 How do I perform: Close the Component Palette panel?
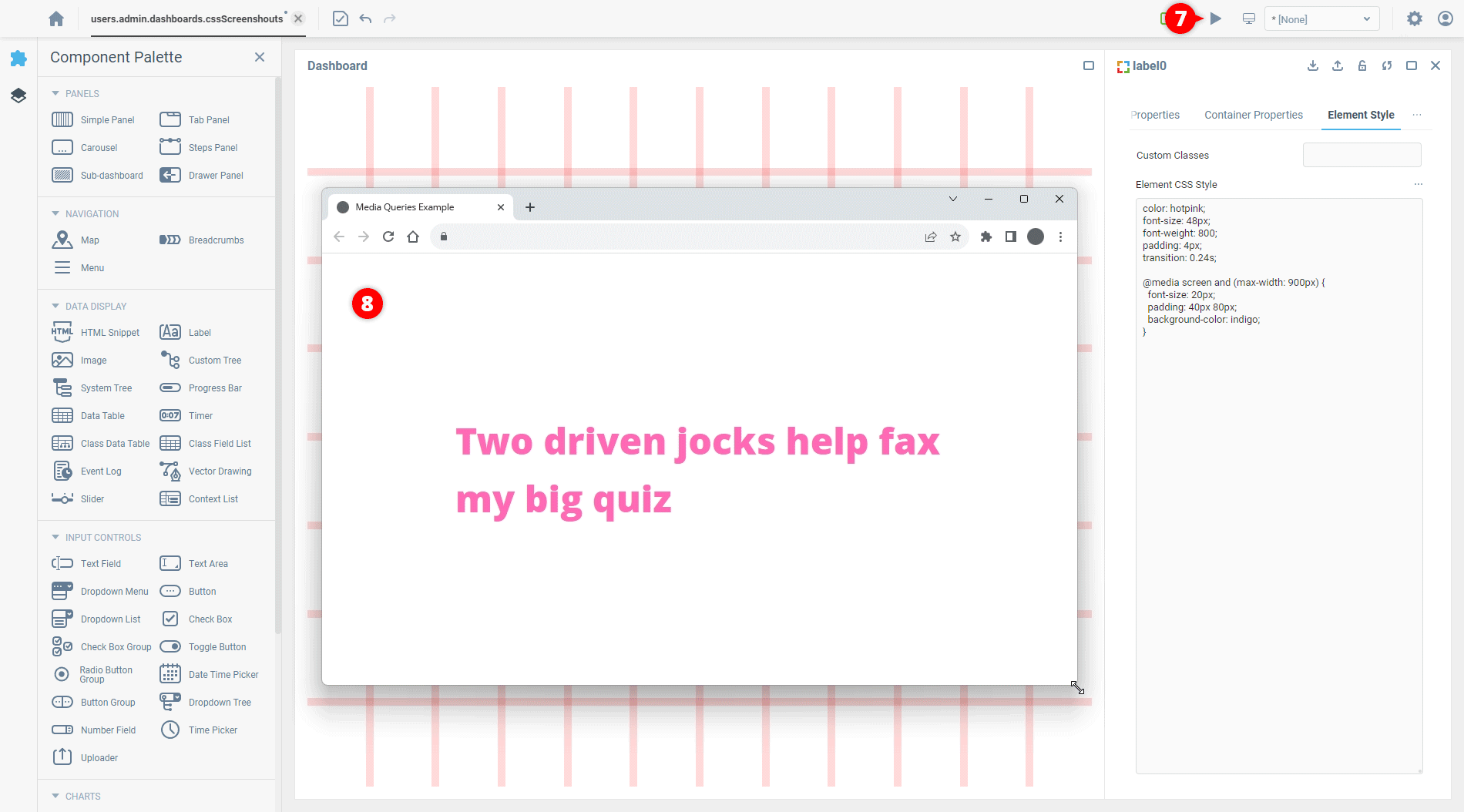click(x=260, y=57)
